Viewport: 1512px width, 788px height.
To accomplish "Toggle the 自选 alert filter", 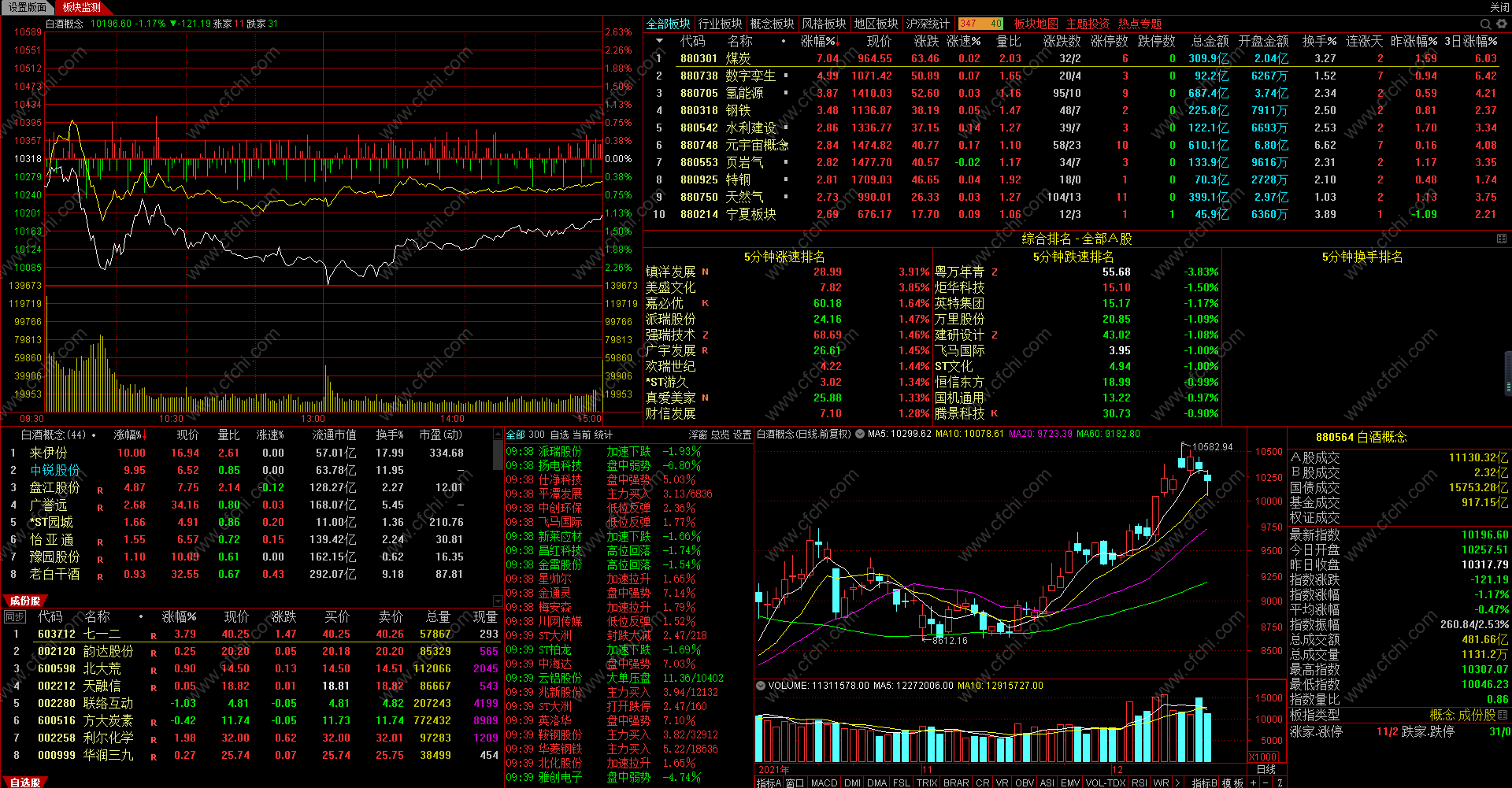I will point(559,435).
